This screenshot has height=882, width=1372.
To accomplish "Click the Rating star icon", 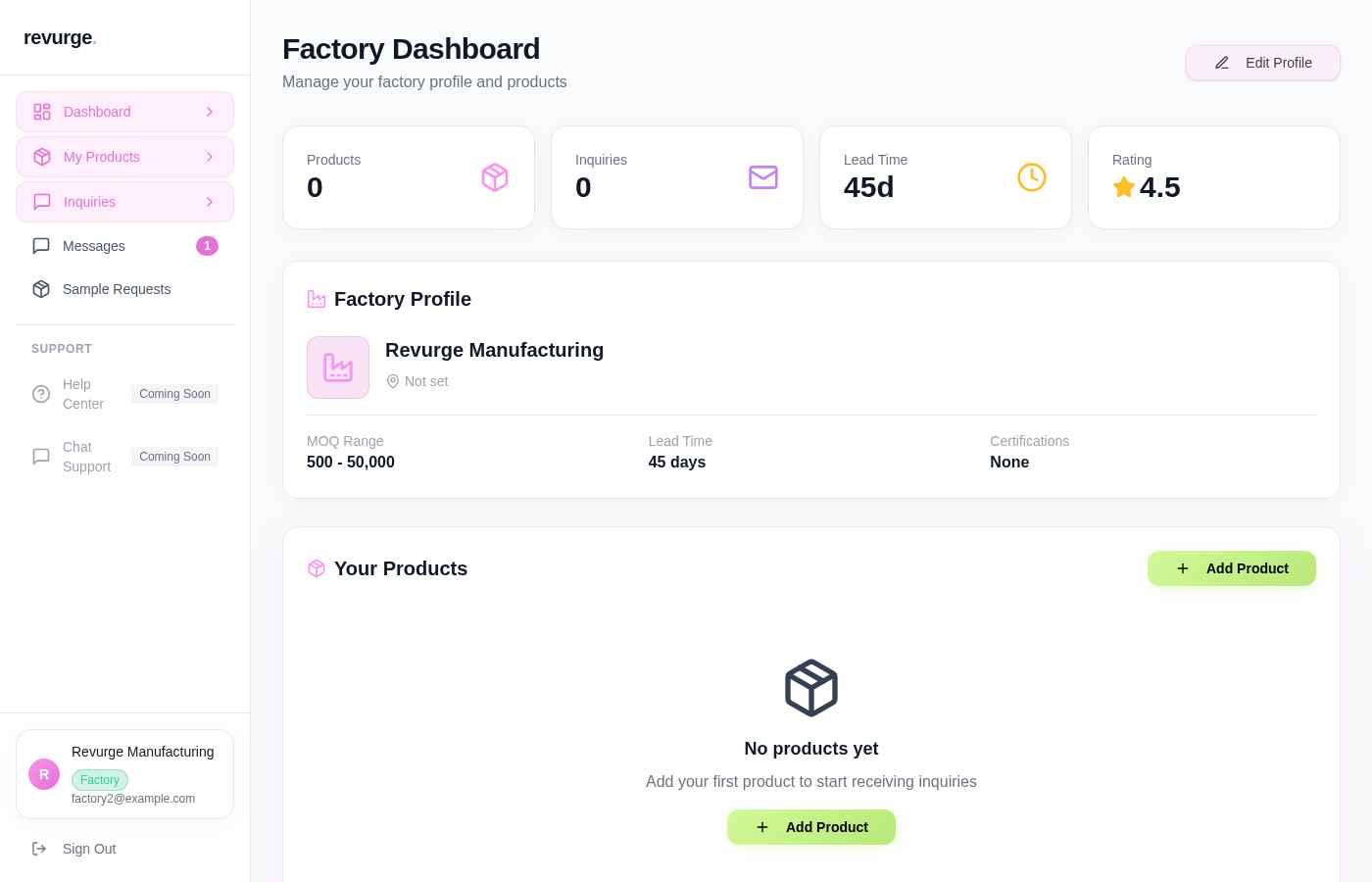I will click(x=1124, y=186).
